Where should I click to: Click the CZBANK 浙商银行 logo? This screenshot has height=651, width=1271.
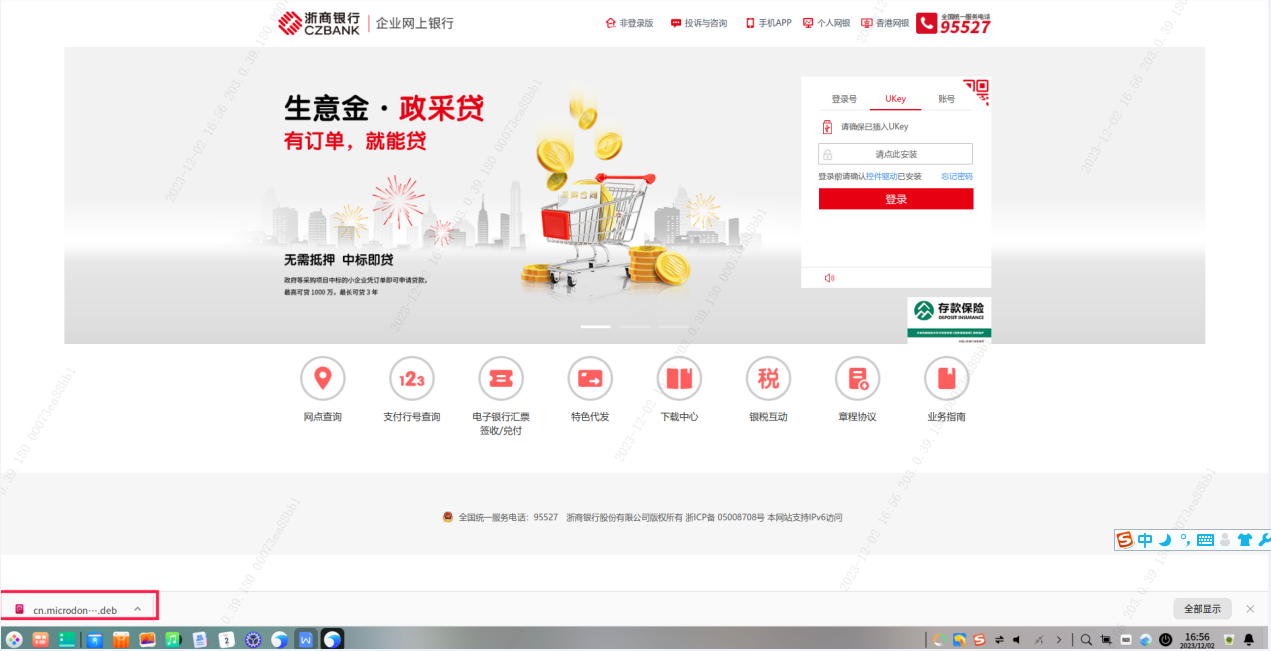pyautogui.click(x=320, y=23)
